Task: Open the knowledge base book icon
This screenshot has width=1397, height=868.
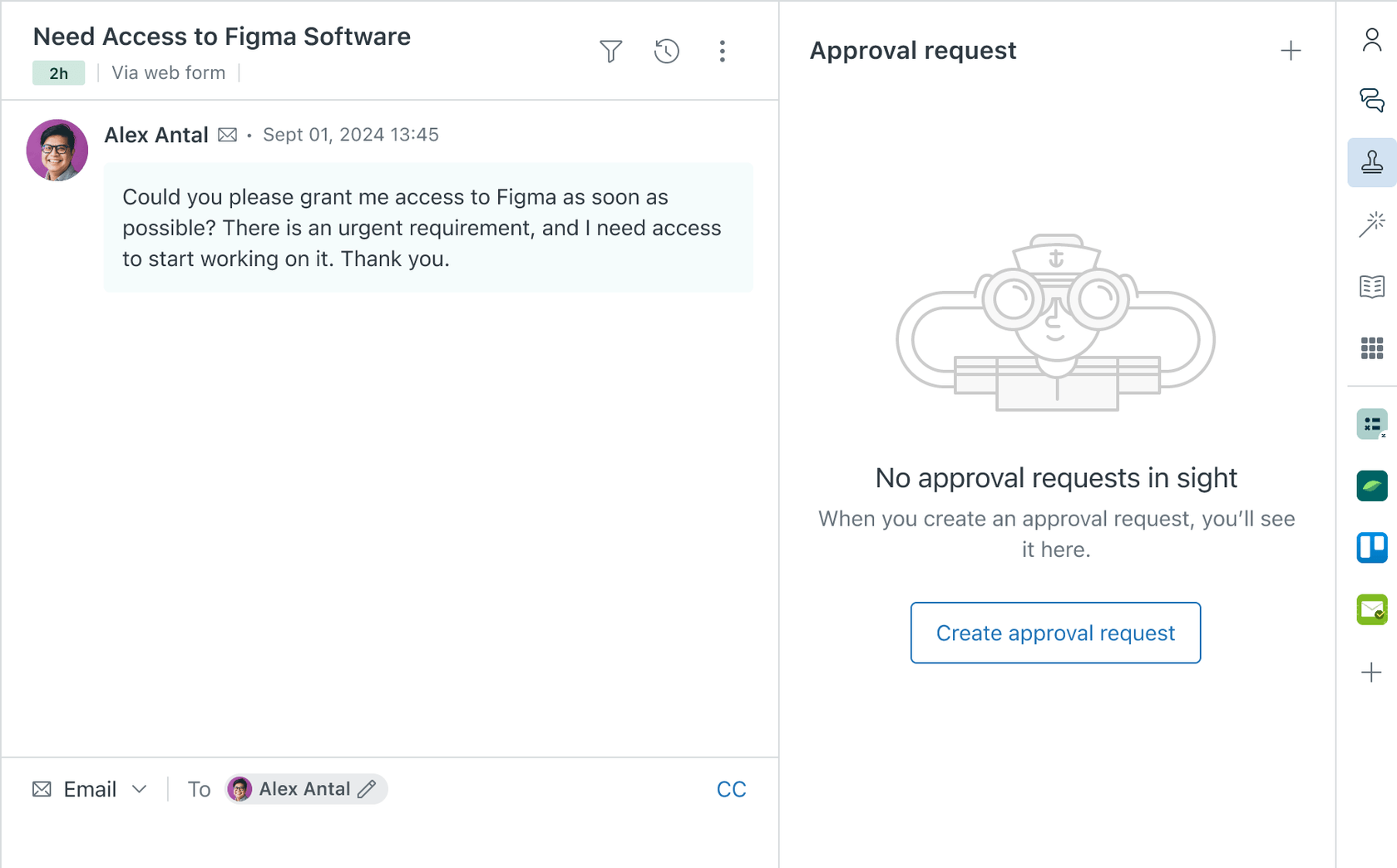Action: [1372, 287]
